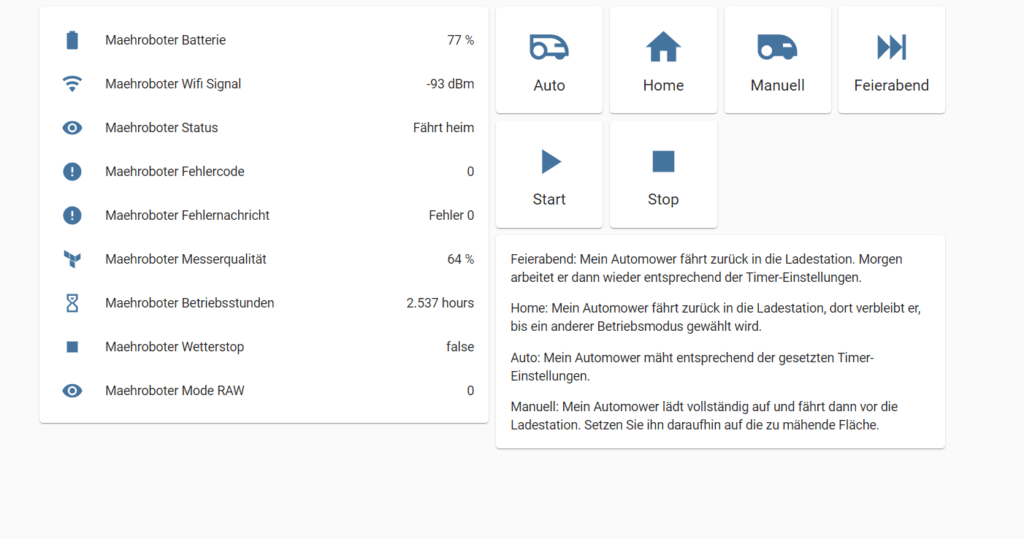This screenshot has height=539, width=1024.
Task: Click the Wifi Signal icon
Action: [72, 84]
